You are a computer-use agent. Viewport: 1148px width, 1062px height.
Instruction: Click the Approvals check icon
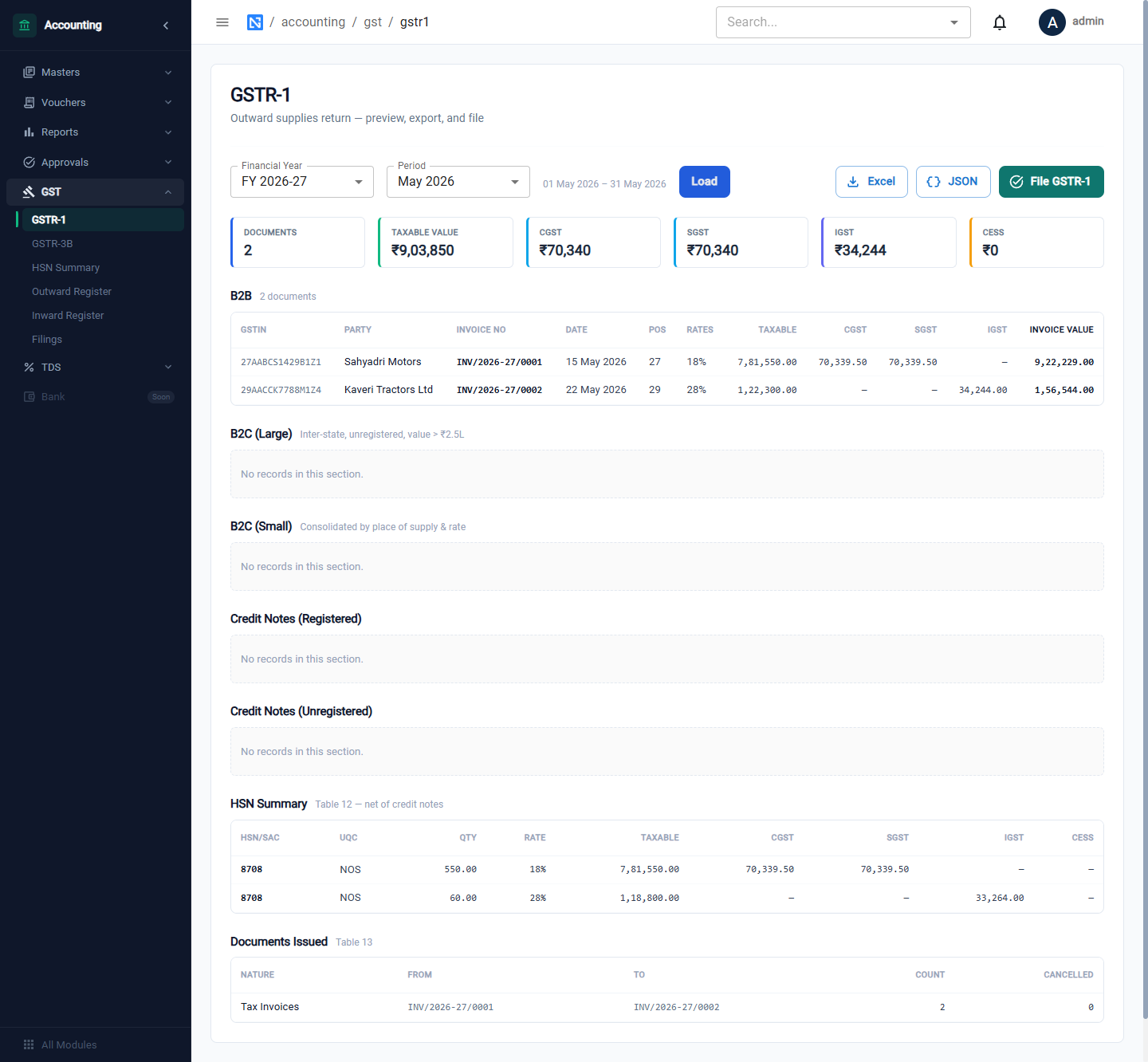tap(29, 163)
